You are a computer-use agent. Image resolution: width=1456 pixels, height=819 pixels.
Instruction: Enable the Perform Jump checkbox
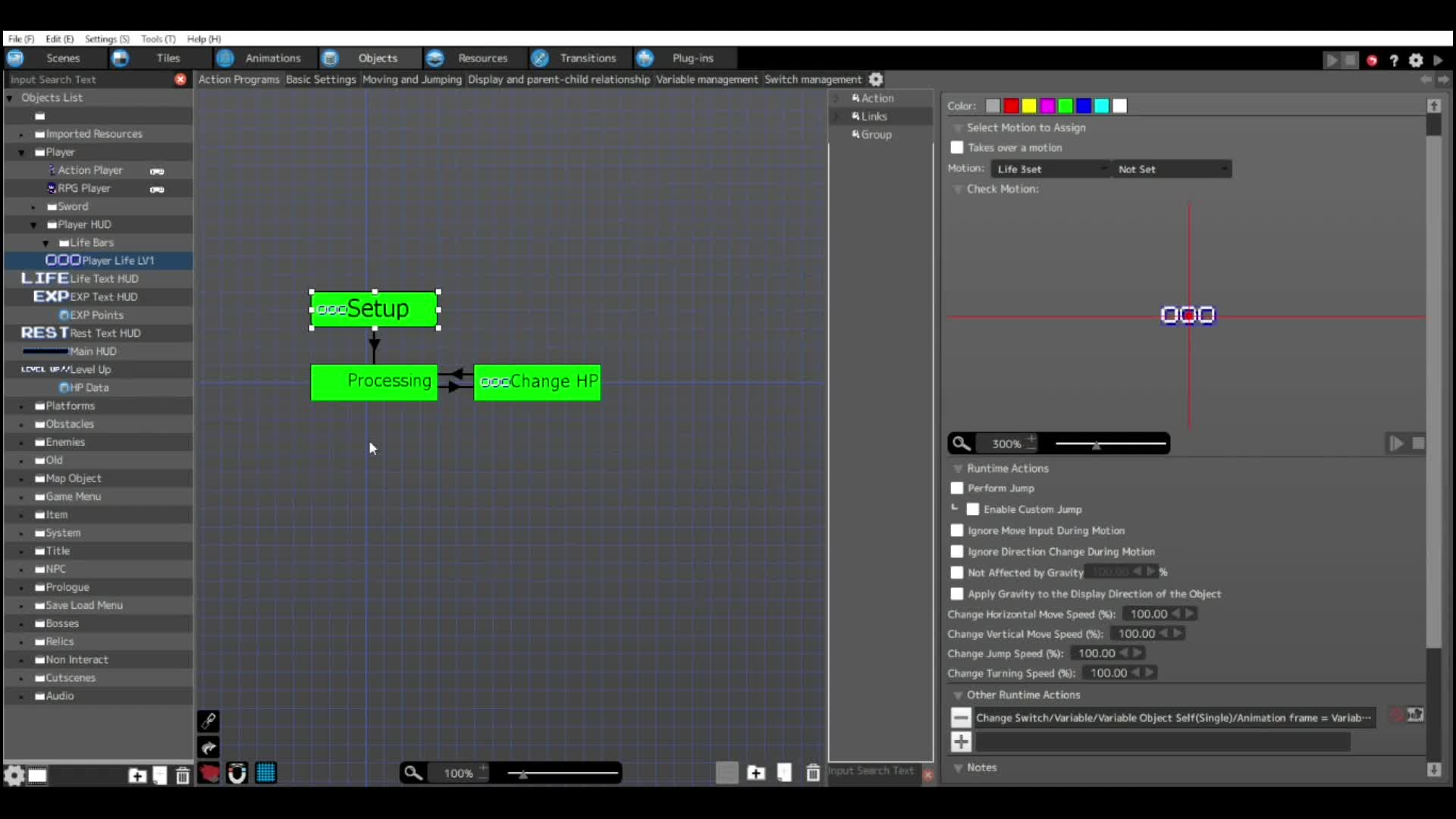pyautogui.click(x=957, y=488)
